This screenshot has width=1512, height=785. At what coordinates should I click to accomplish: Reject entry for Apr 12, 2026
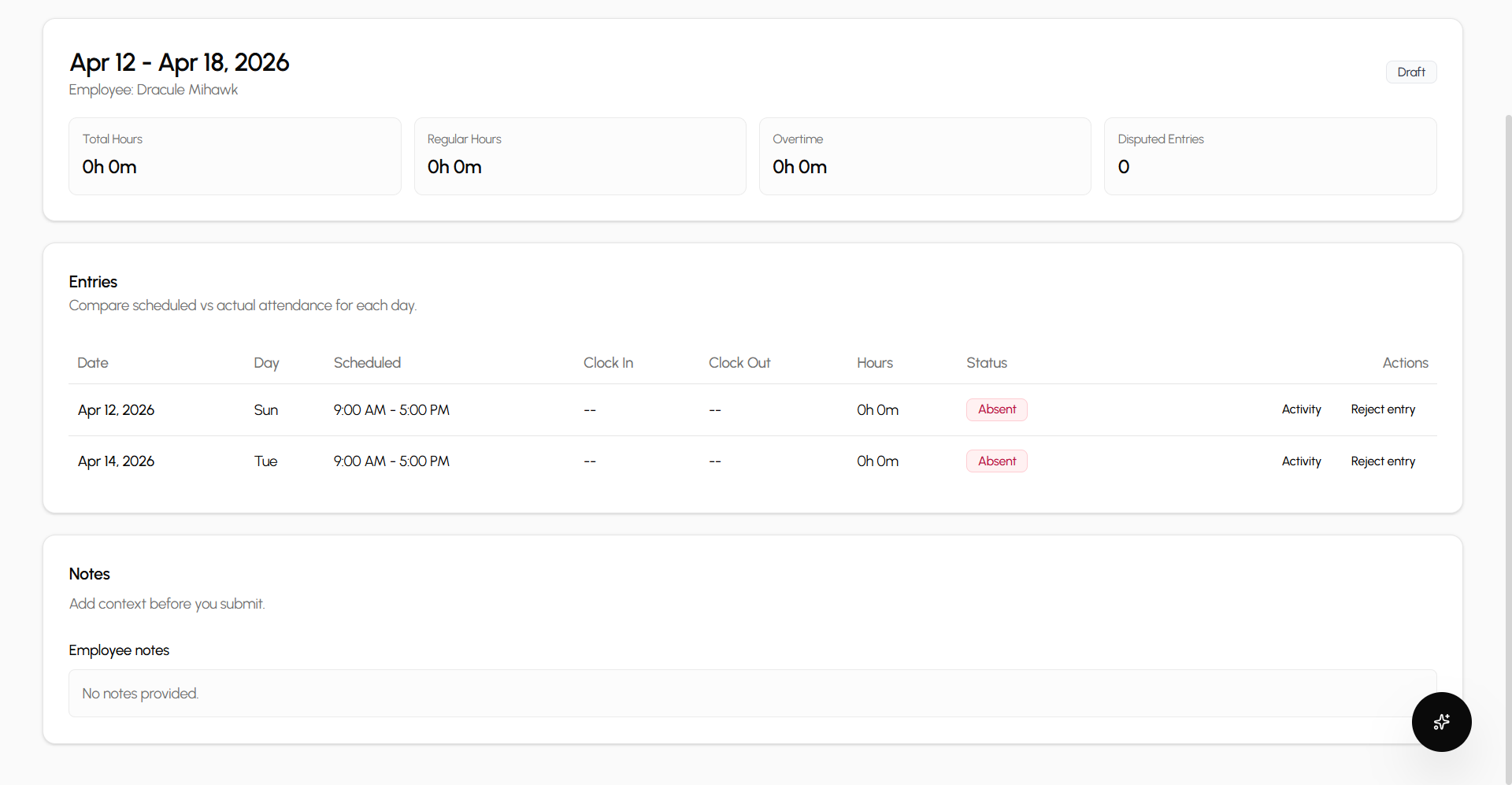coord(1383,409)
